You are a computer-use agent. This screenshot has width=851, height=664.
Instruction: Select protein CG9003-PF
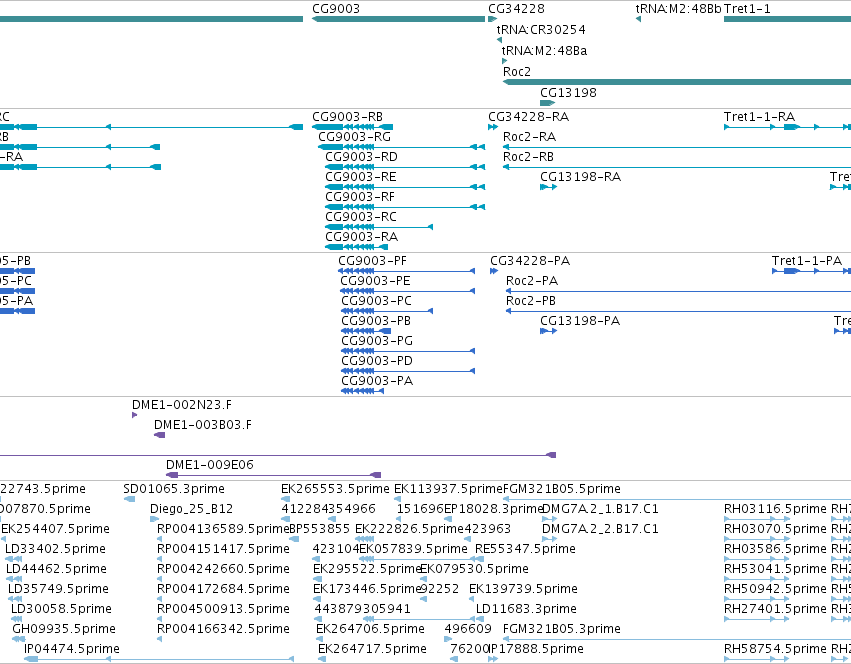click(x=372, y=261)
